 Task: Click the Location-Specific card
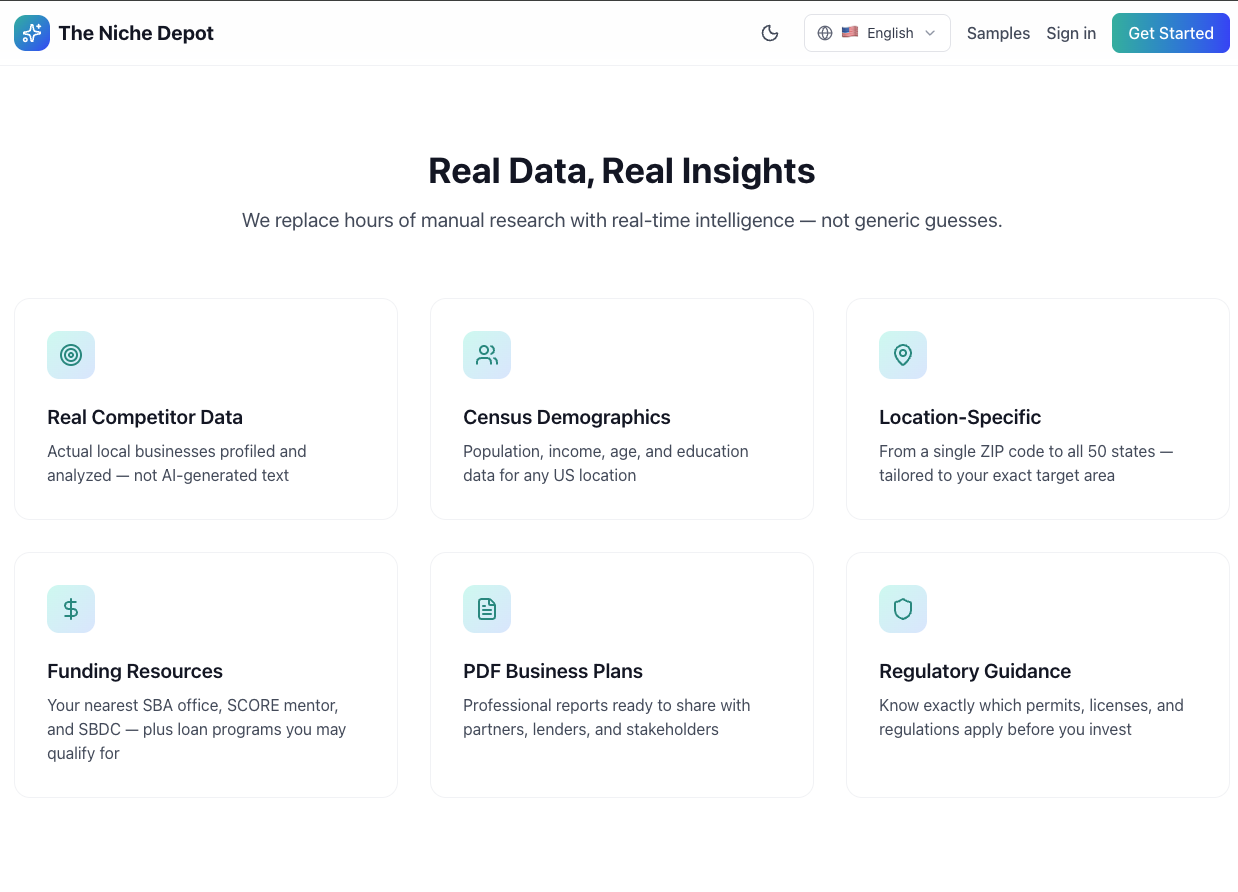click(1037, 408)
